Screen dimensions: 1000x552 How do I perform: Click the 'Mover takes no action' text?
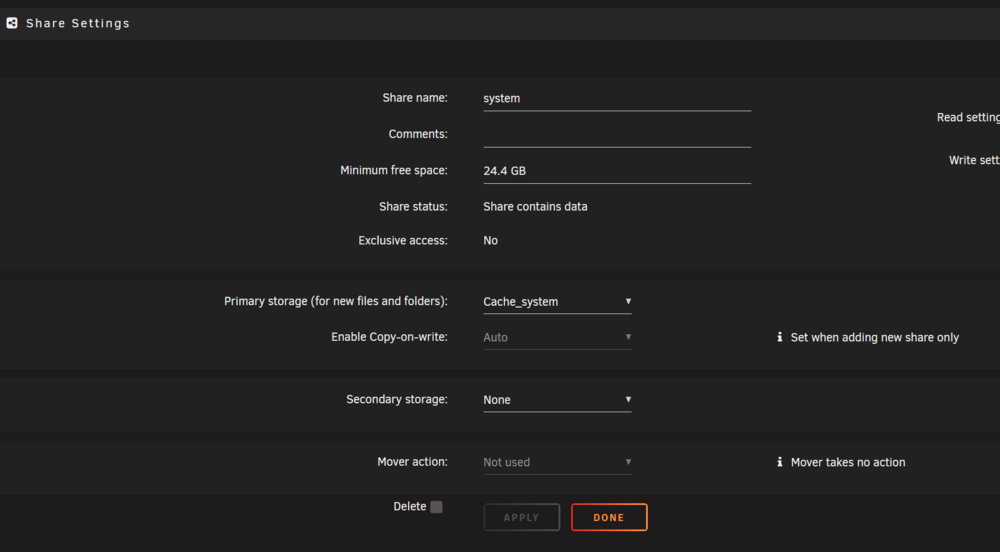coord(848,463)
